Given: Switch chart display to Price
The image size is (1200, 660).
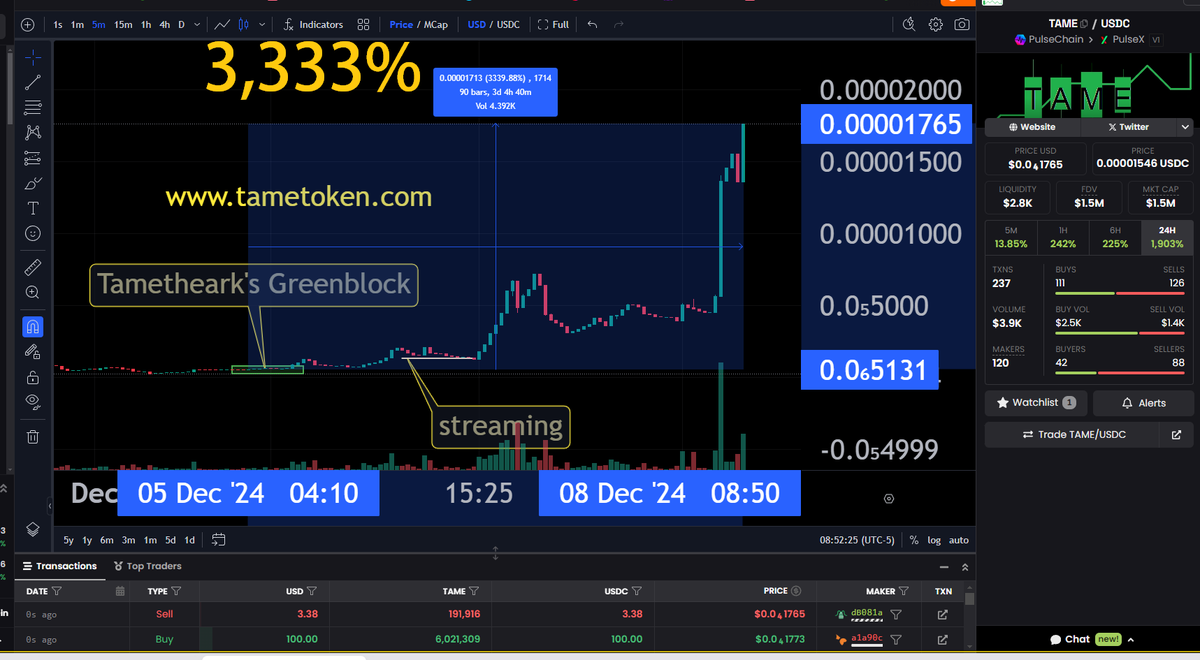Looking at the screenshot, I should 401,24.
